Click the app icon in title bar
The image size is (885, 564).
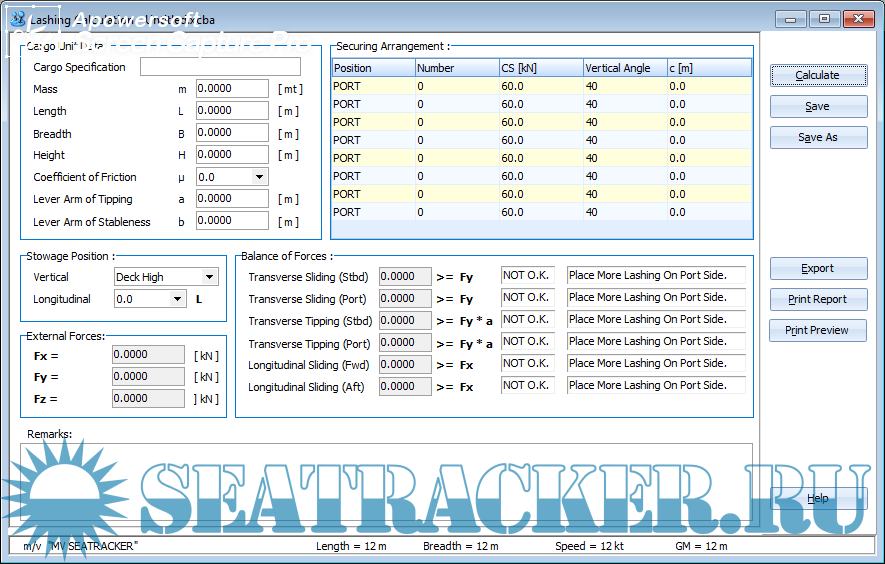pyautogui.click(x=19, y=19)
